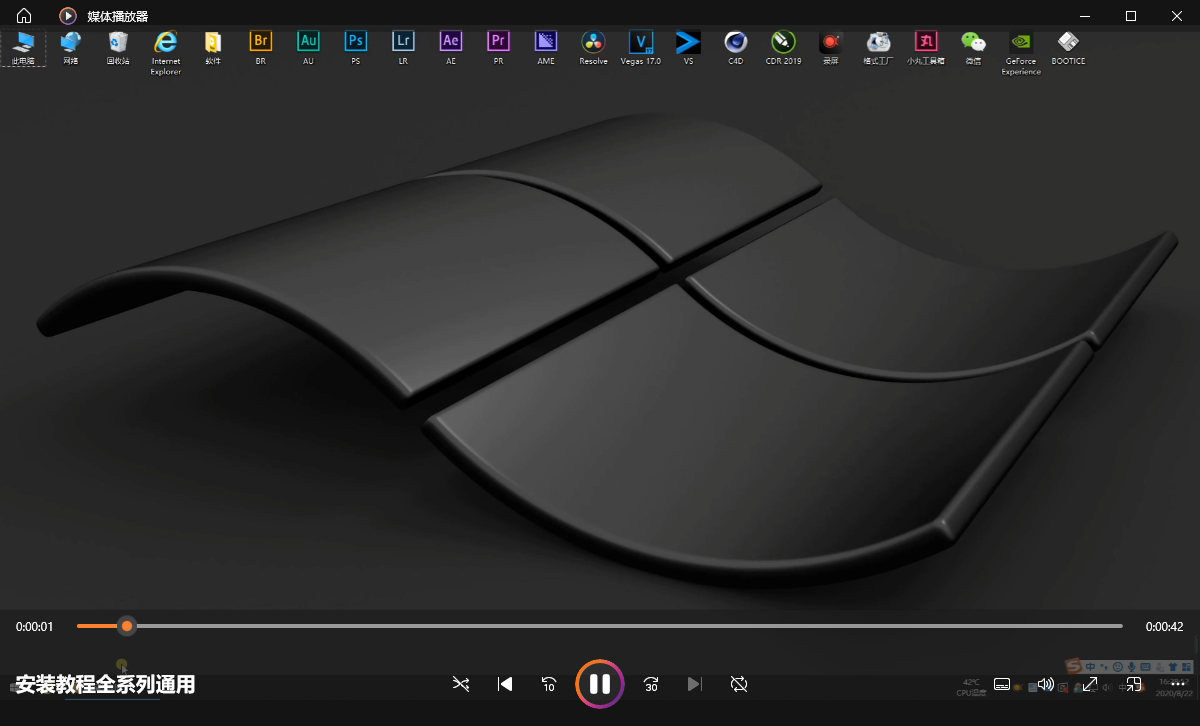Open the subtitles and captions menu
This screenshot has height=726, width=1200.
click(x=1002, y=684)
